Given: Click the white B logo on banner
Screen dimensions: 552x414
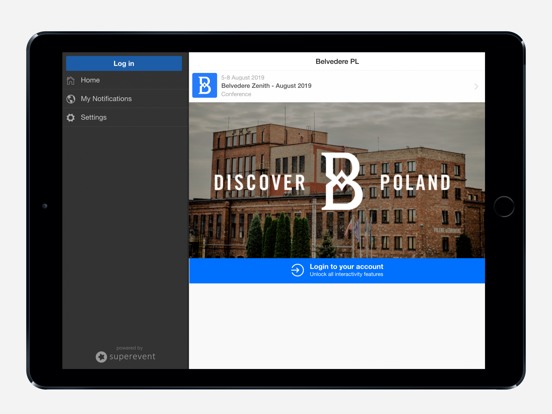Looking at the screenshot, I should click(x=341, y=181).
